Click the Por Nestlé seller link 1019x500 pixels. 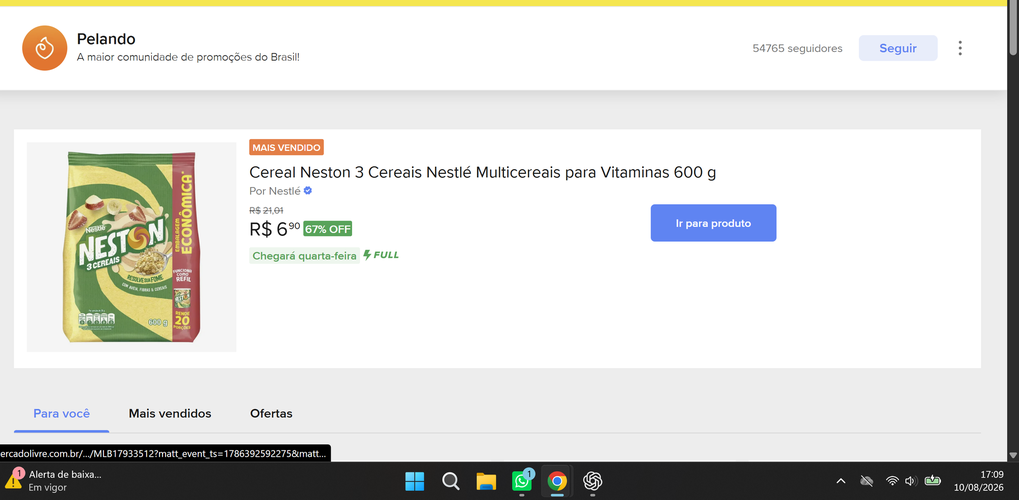pos(275,191)
